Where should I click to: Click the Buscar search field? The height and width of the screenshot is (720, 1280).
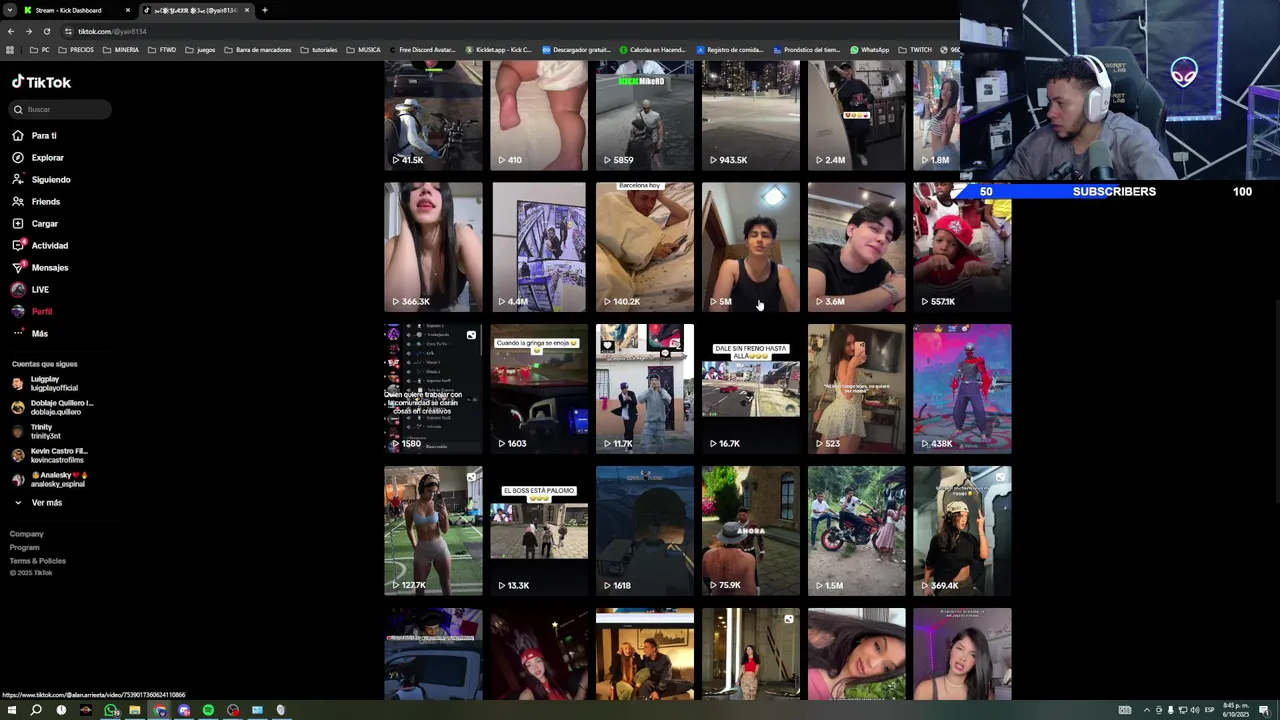tap(60, 109)
